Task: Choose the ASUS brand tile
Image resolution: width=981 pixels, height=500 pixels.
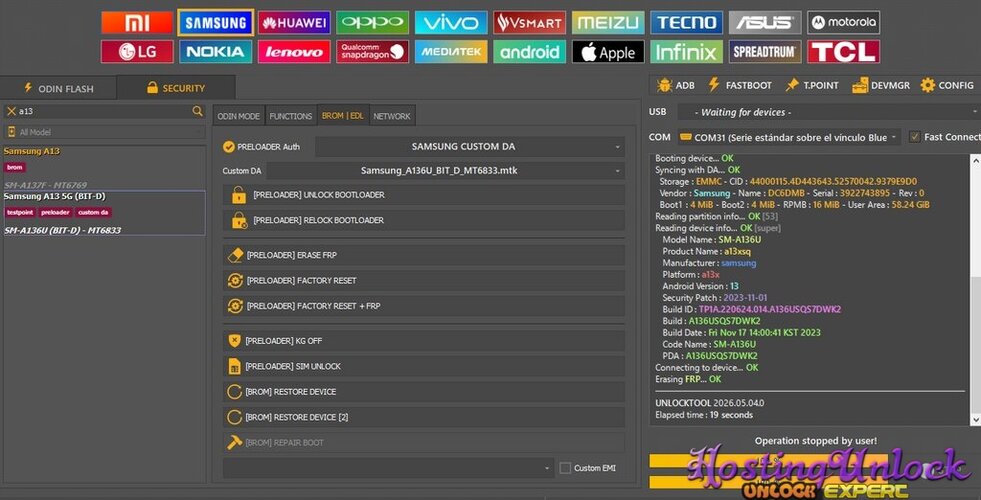Action: tap(765, 23)
